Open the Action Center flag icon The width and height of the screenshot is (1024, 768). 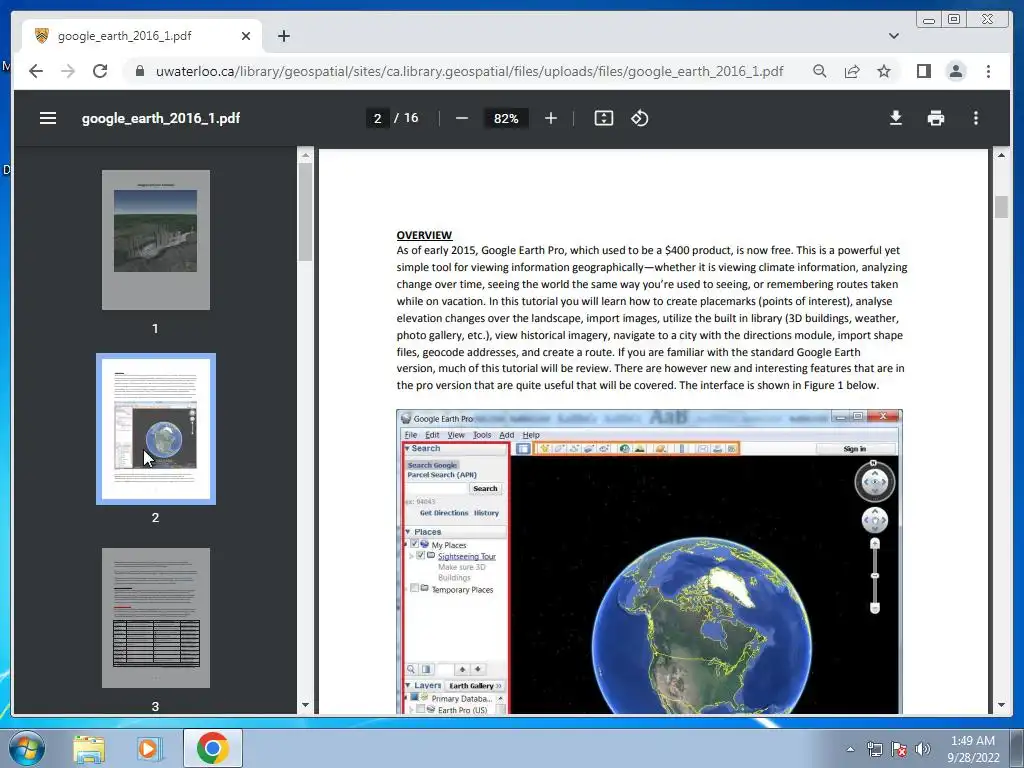pyautogui.click(x=899, y=749)
